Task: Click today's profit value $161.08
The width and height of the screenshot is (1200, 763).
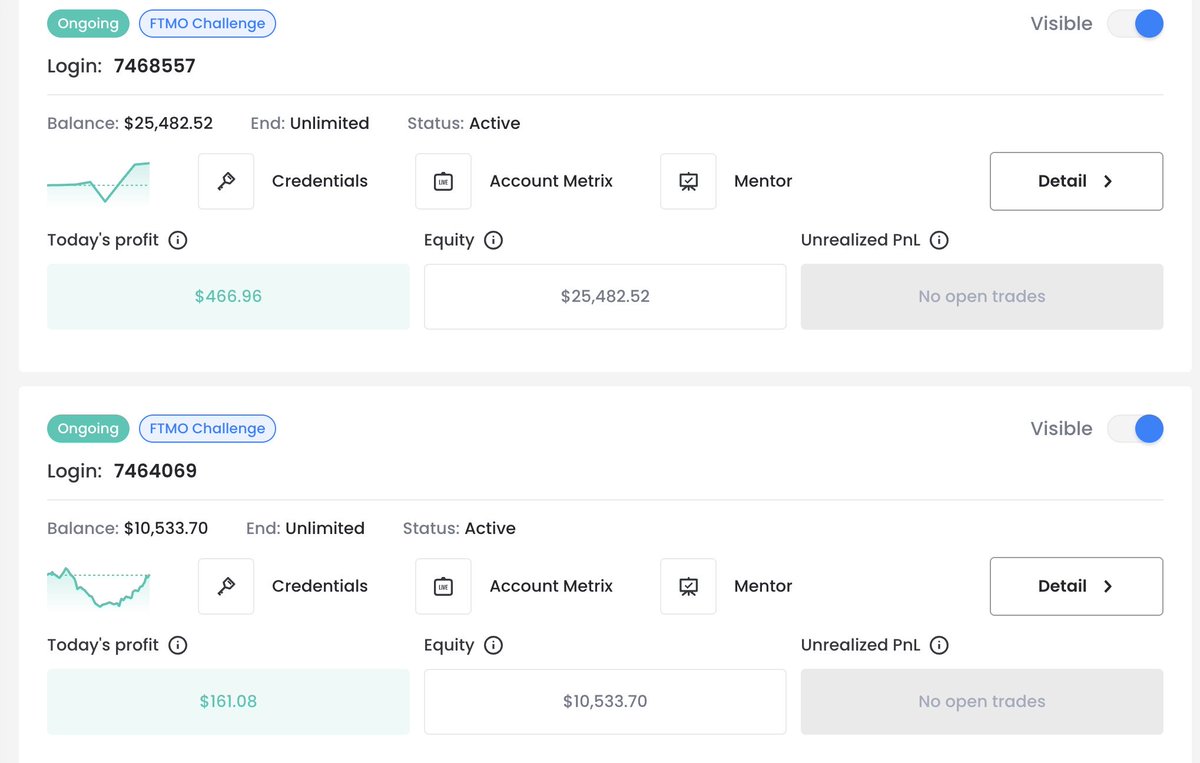Action: 228,701
